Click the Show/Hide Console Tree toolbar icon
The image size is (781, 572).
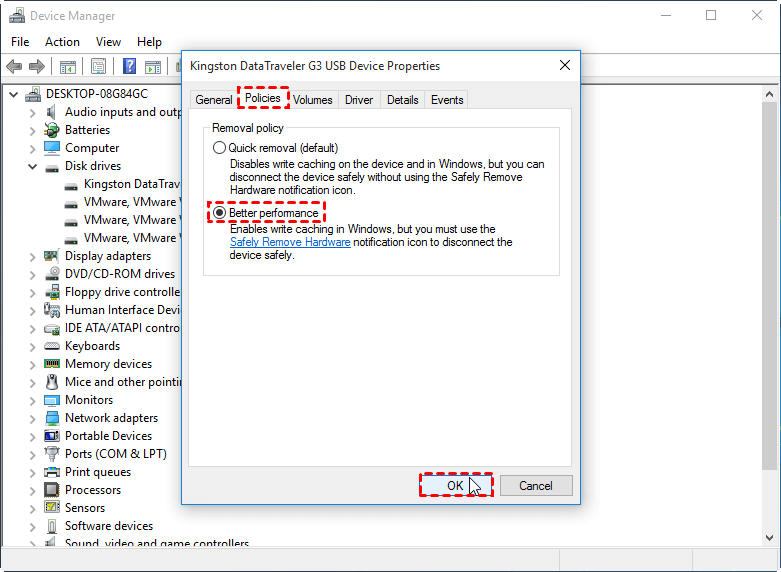point(68,66)
